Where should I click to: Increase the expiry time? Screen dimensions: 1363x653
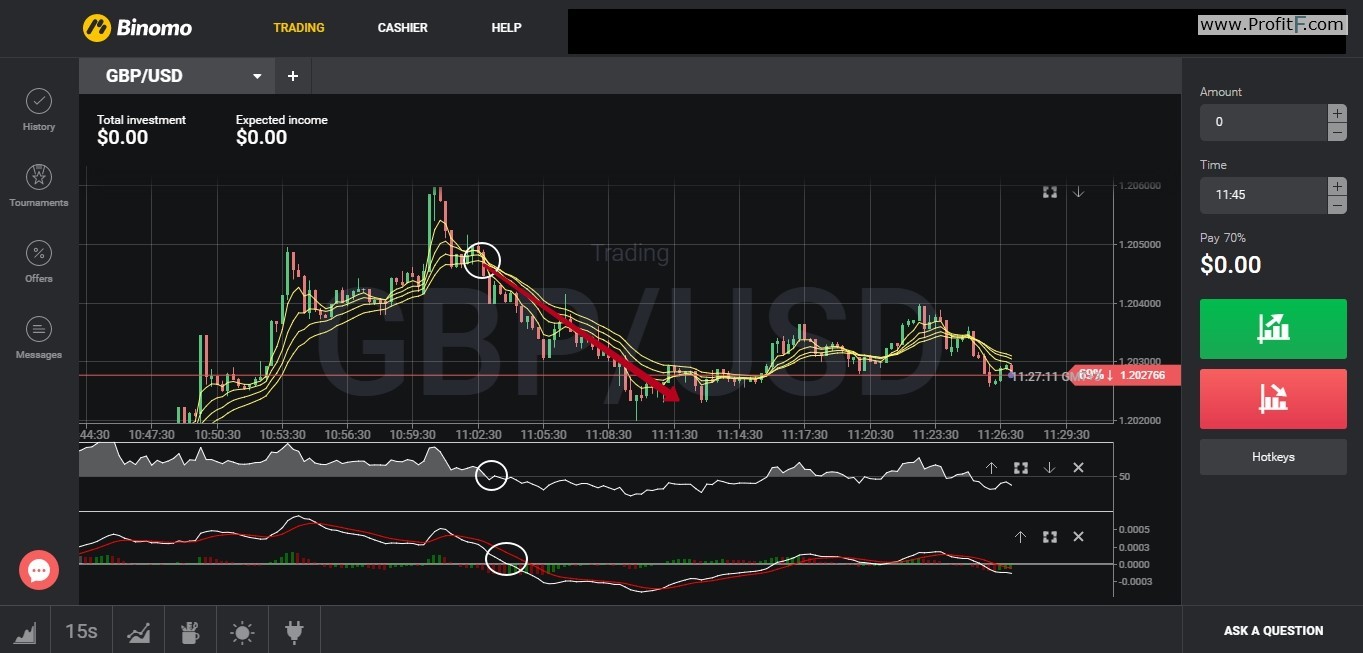pos(1337,186)
